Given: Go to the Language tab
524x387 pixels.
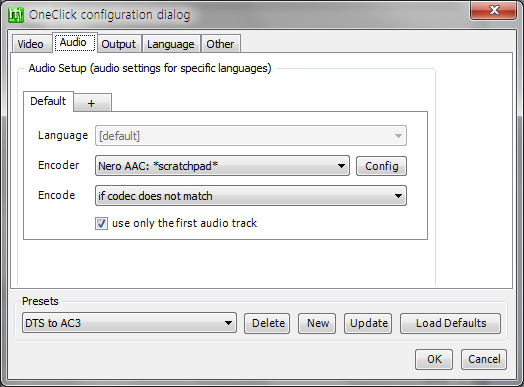Looking at the screenshot, I should click(171, 44).
